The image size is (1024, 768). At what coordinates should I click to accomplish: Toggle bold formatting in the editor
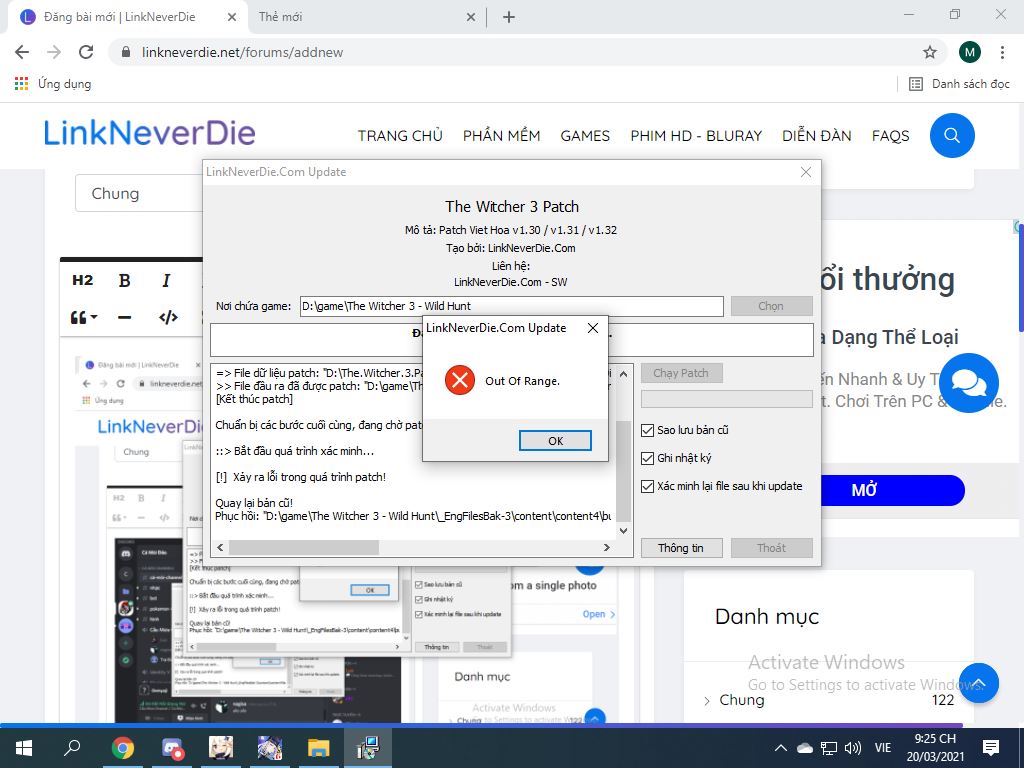[x=125, y=281]
